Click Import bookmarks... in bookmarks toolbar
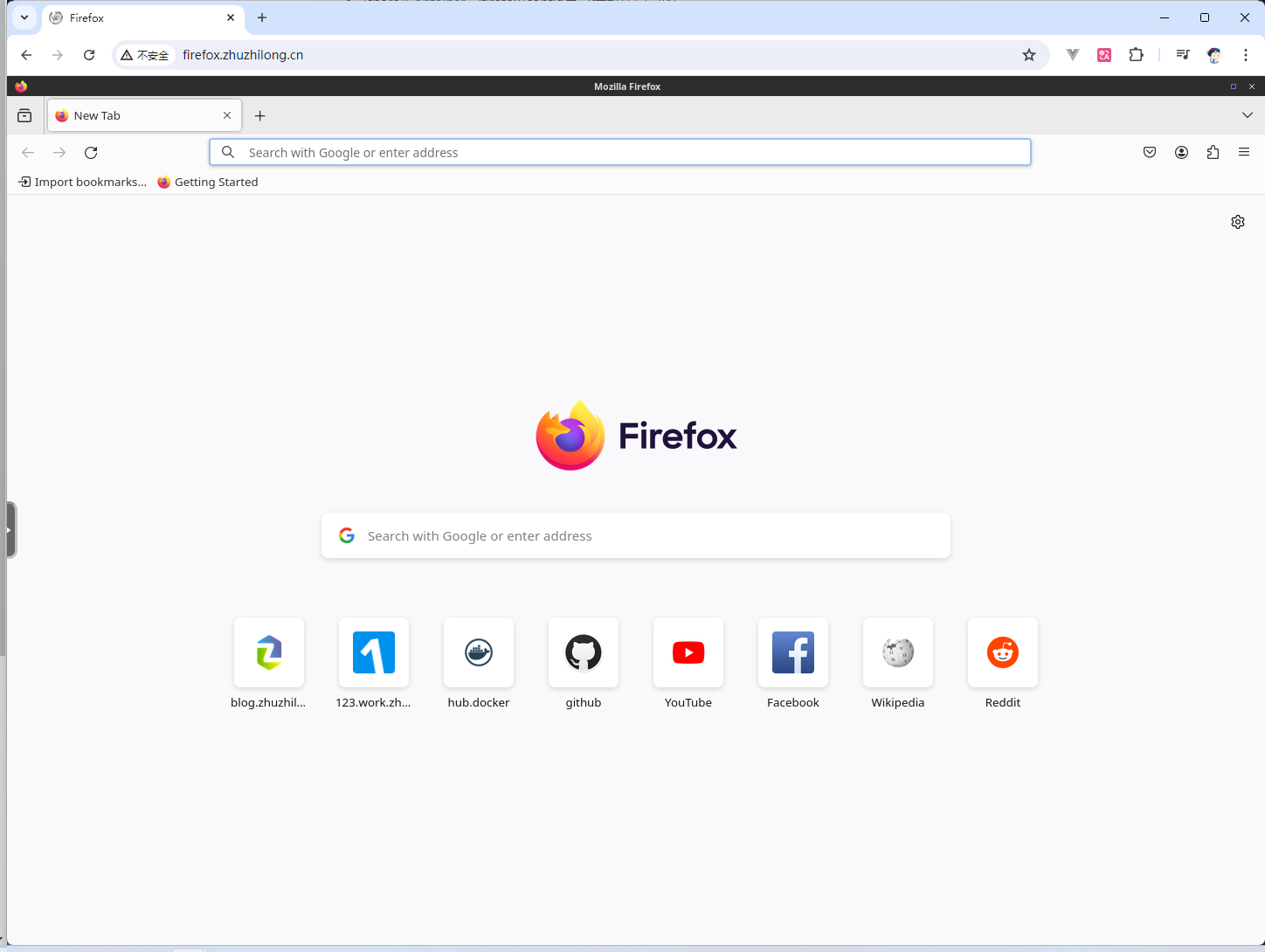 tap(83, 182)
